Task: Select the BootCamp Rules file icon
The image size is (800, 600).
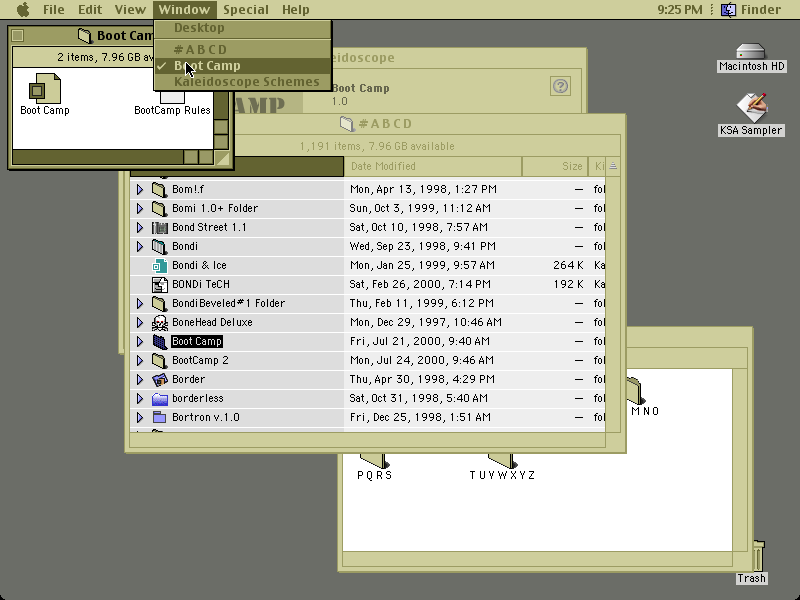Action: [172, 97]
